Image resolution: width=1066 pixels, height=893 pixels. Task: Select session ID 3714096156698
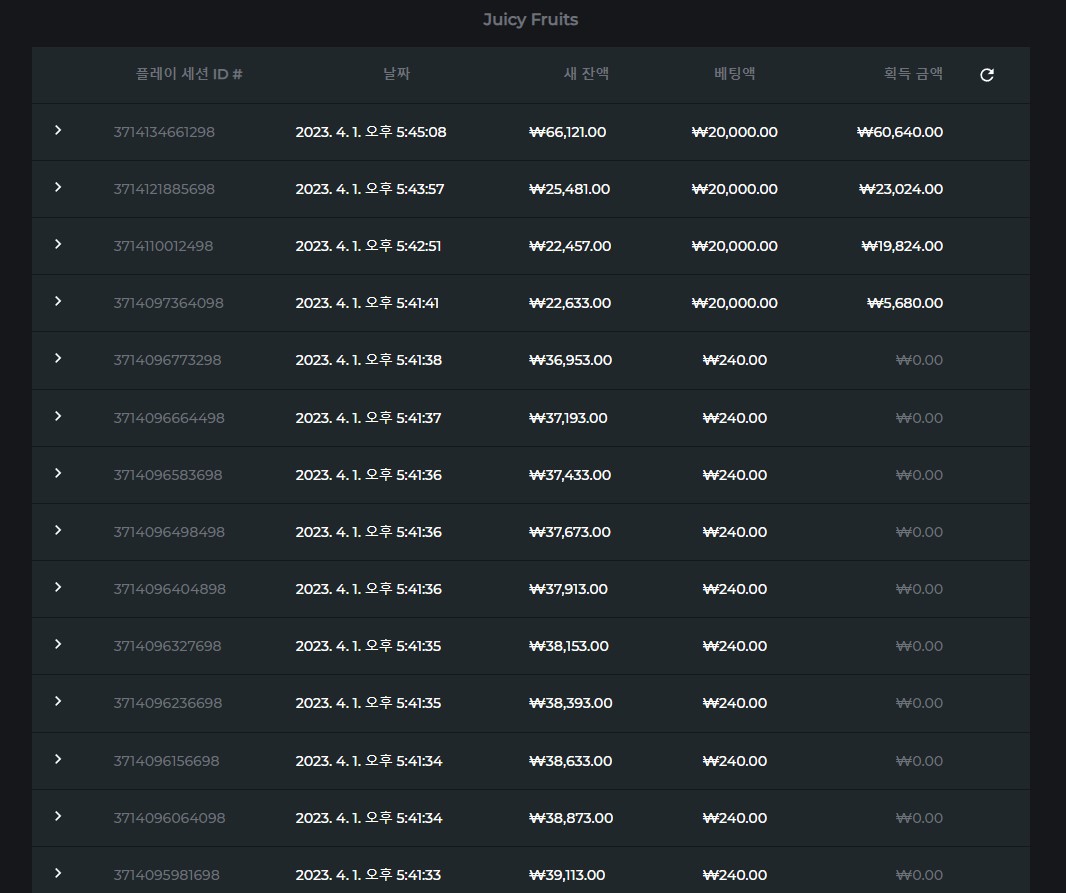[x=167, y=761]
